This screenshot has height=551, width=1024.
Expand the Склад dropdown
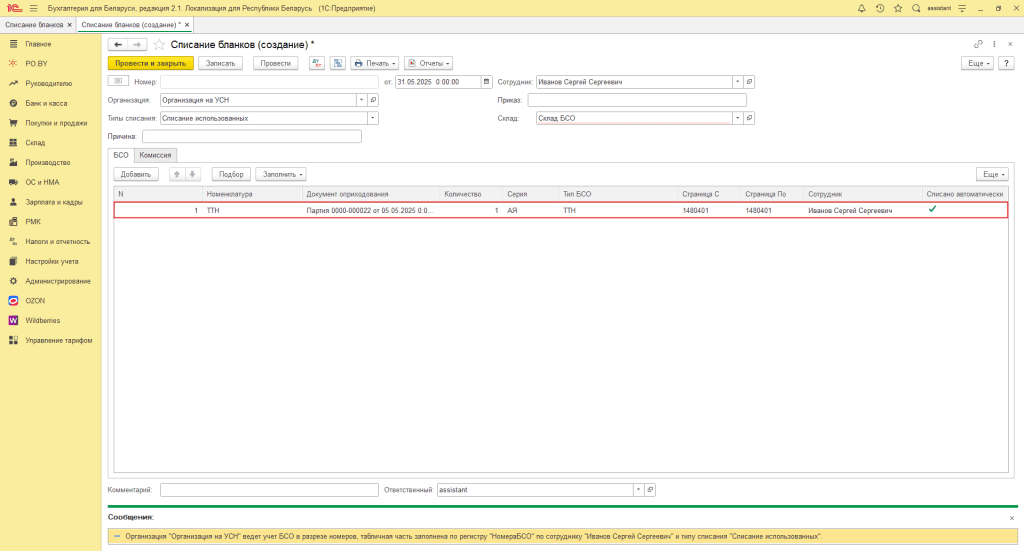(x=737, y=118)
